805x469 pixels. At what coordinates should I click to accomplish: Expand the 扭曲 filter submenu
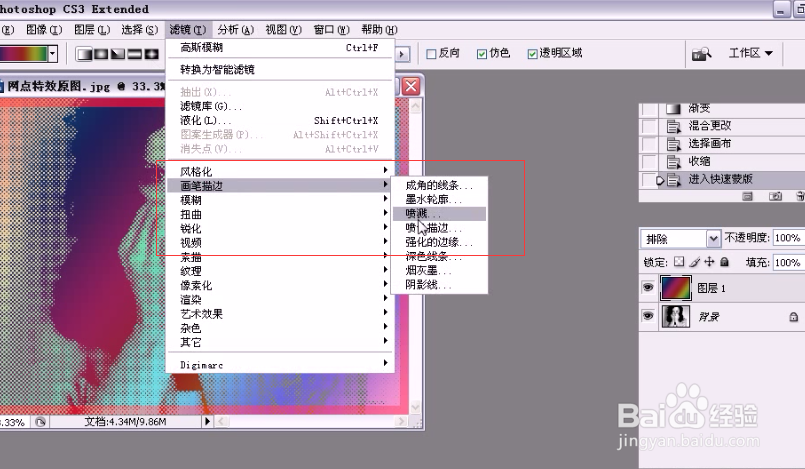click(x=280, y=214)
